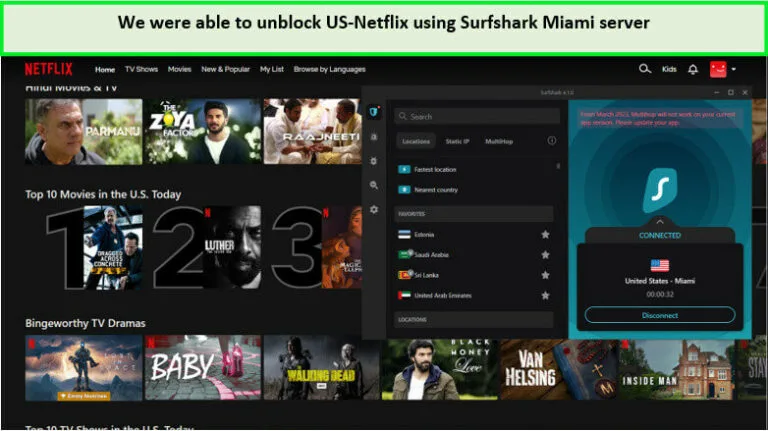Open My List on Netflix
The image size is (768, 431).
tap(272, 69)
